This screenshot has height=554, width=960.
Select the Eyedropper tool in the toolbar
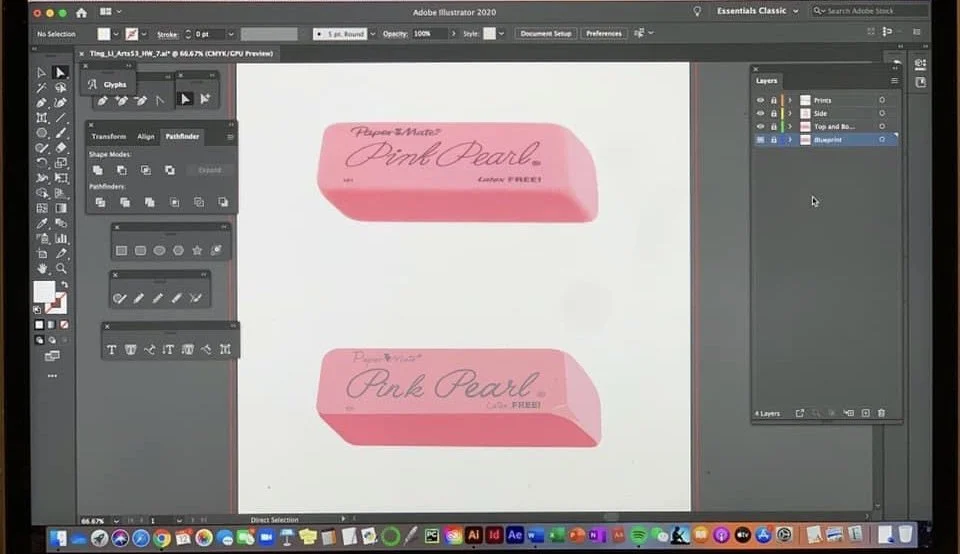coord(42,223)
